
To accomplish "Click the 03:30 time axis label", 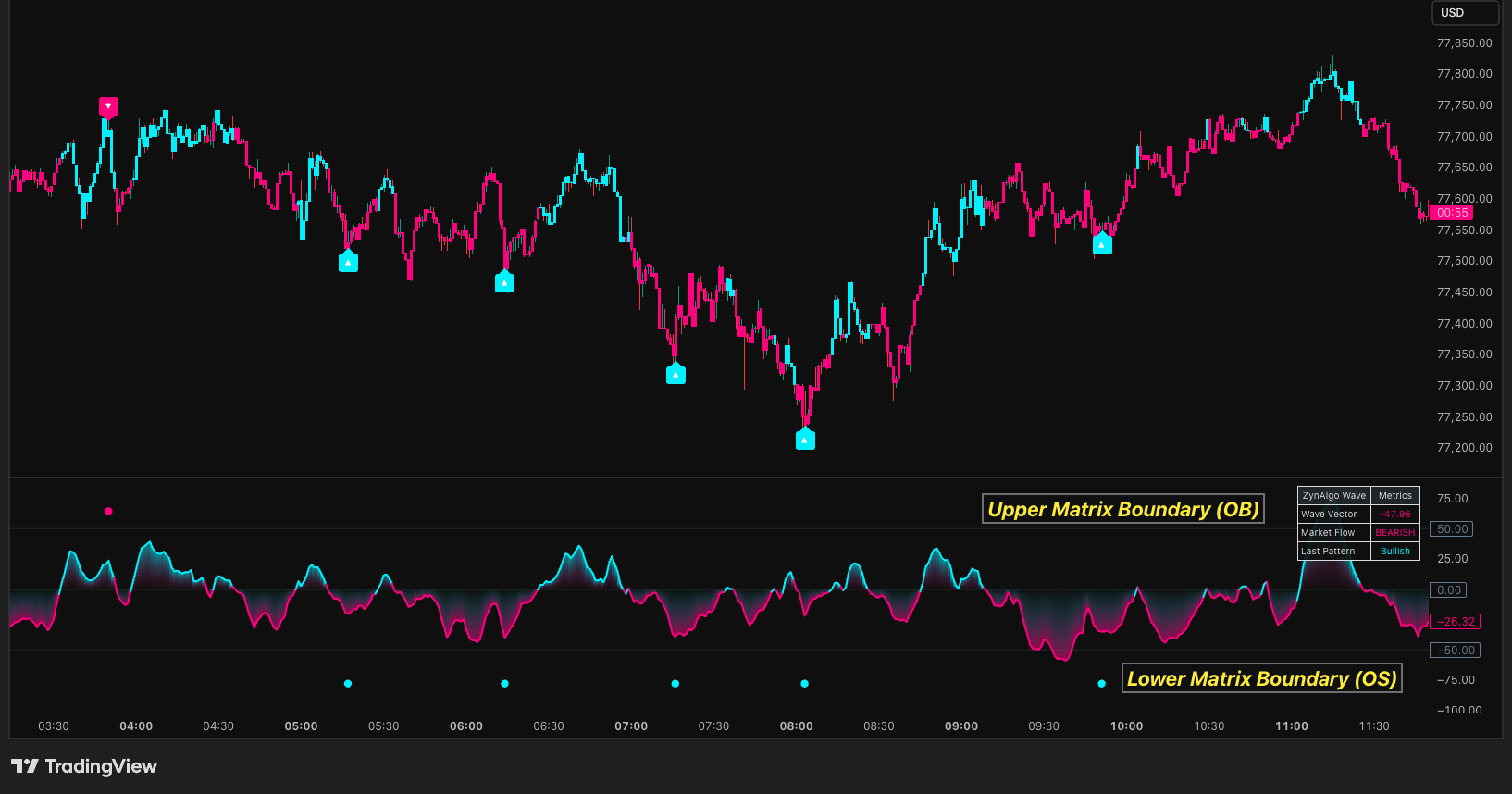I will [54, 726].
